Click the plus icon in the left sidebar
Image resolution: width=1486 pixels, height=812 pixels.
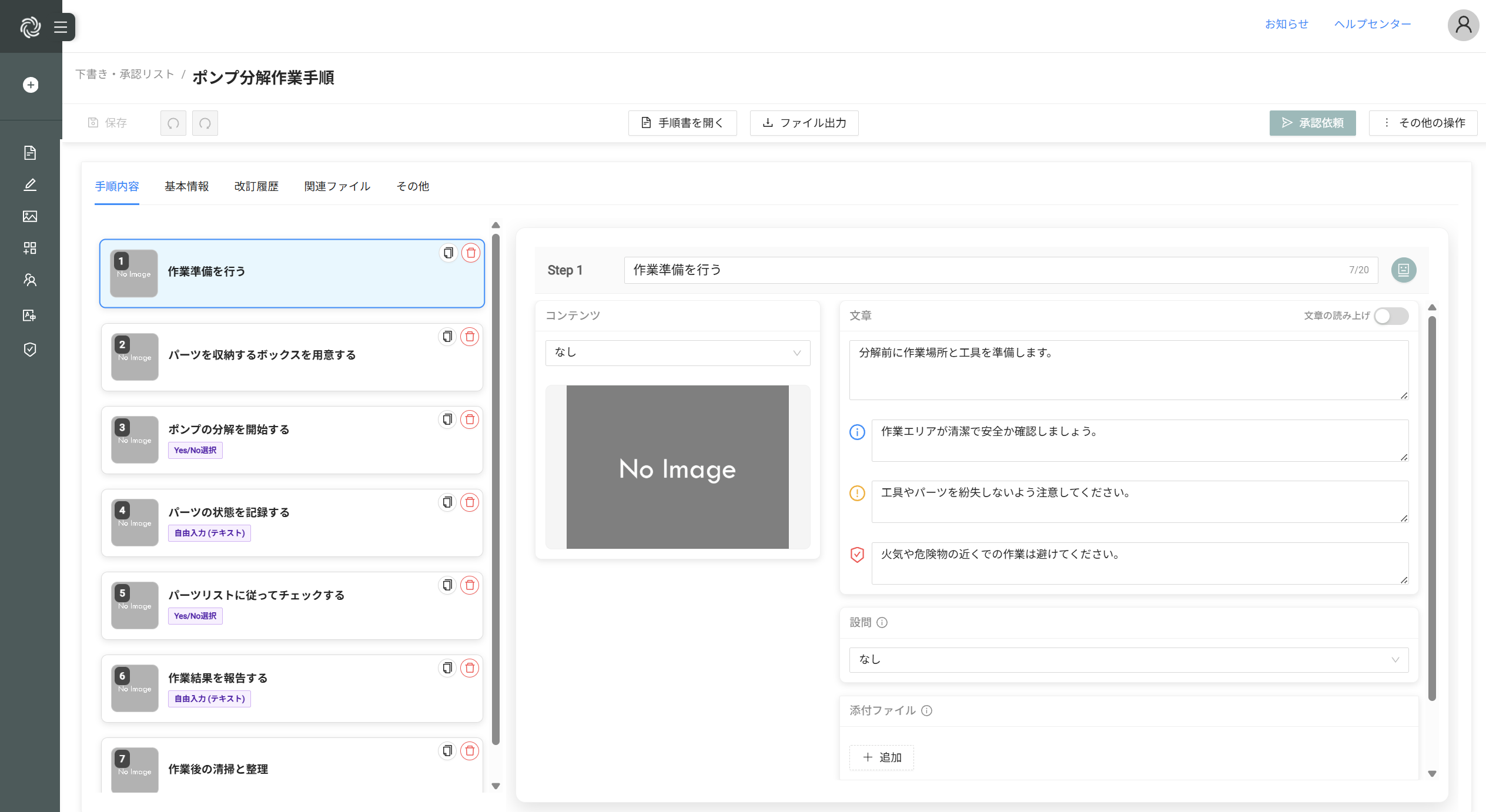click(31, 85)
